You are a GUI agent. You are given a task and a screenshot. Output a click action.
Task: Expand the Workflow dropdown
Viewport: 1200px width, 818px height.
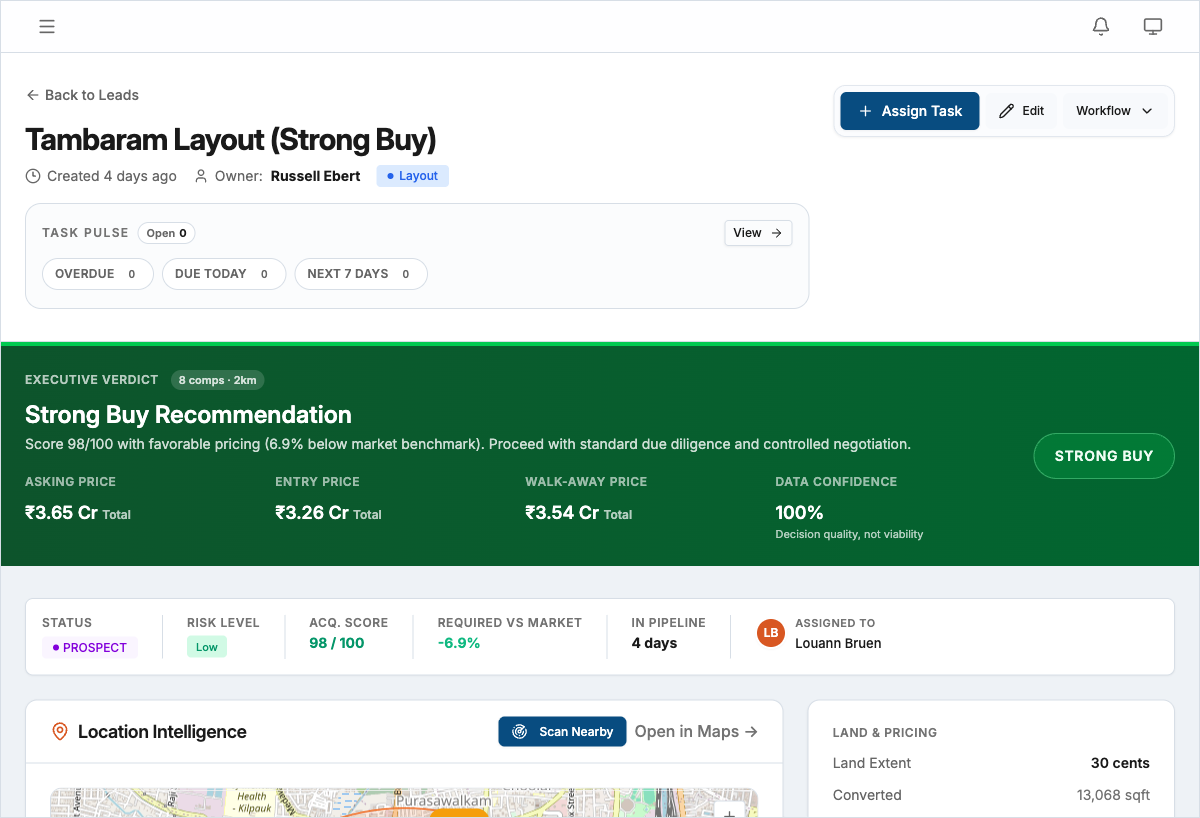1114,111
